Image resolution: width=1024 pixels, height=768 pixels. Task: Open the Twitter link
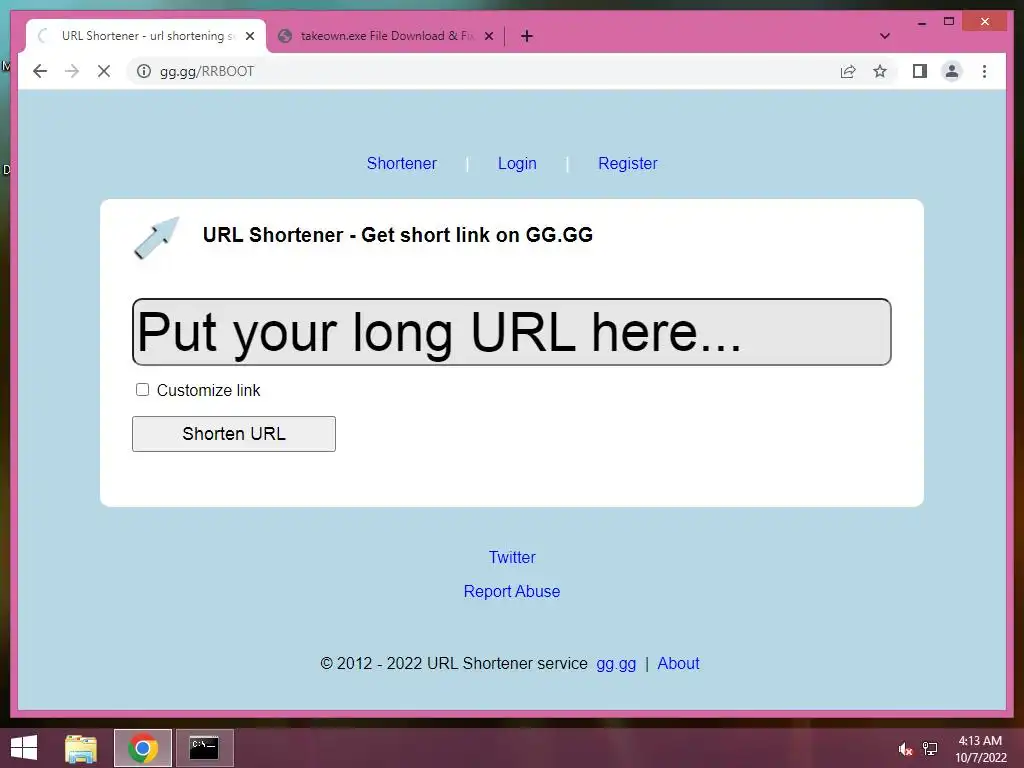pos(512,557)
